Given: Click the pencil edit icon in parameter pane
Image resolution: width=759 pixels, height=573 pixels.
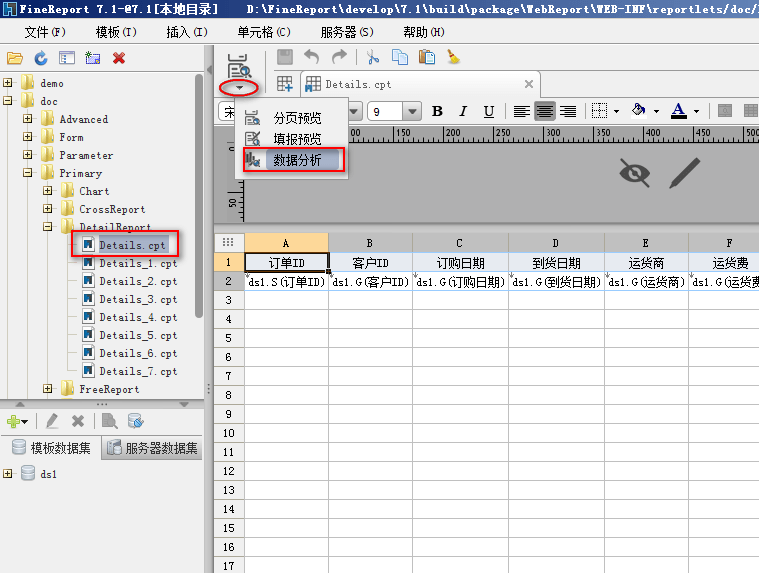Looking at the screenshot, I should (x=684, y=173).
